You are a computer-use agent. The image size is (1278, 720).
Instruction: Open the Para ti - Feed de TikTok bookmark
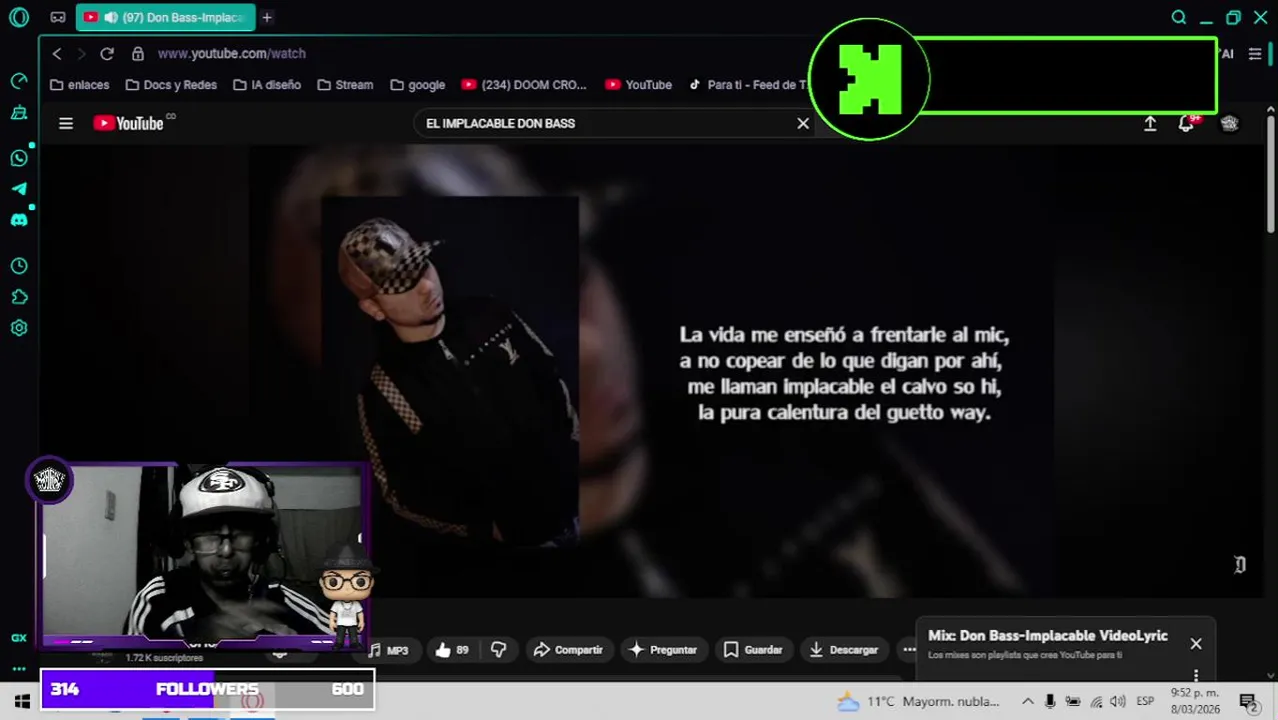coord(748,85)
